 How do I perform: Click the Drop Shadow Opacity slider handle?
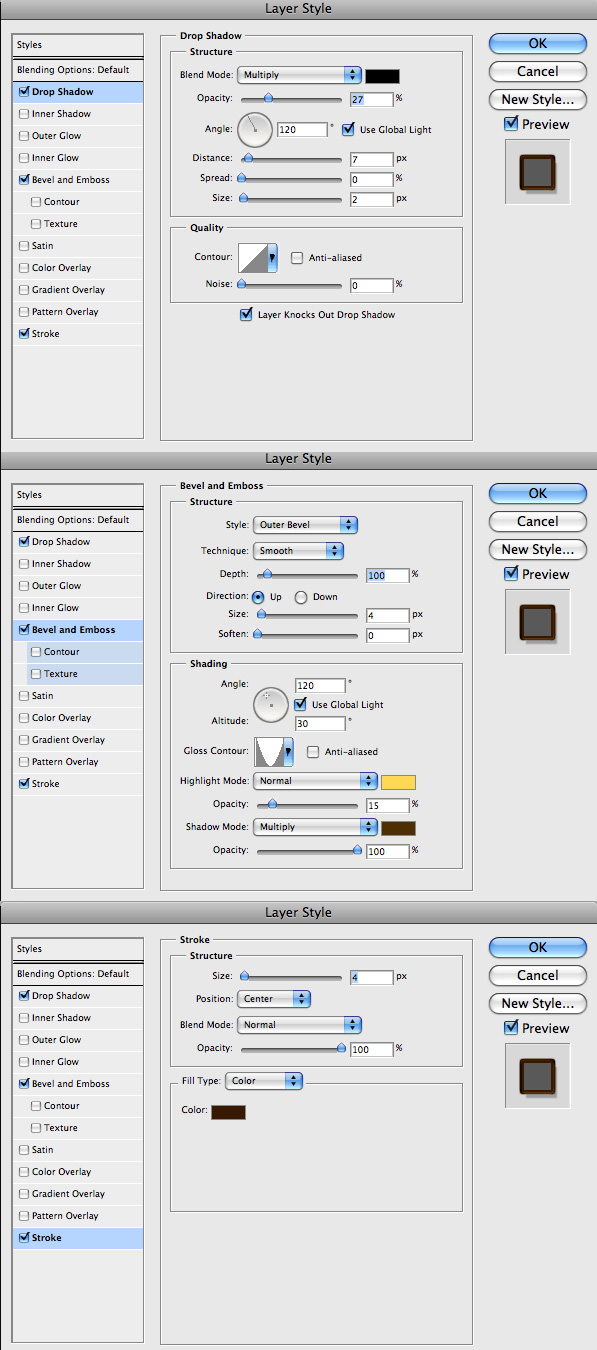click(268, 98)
